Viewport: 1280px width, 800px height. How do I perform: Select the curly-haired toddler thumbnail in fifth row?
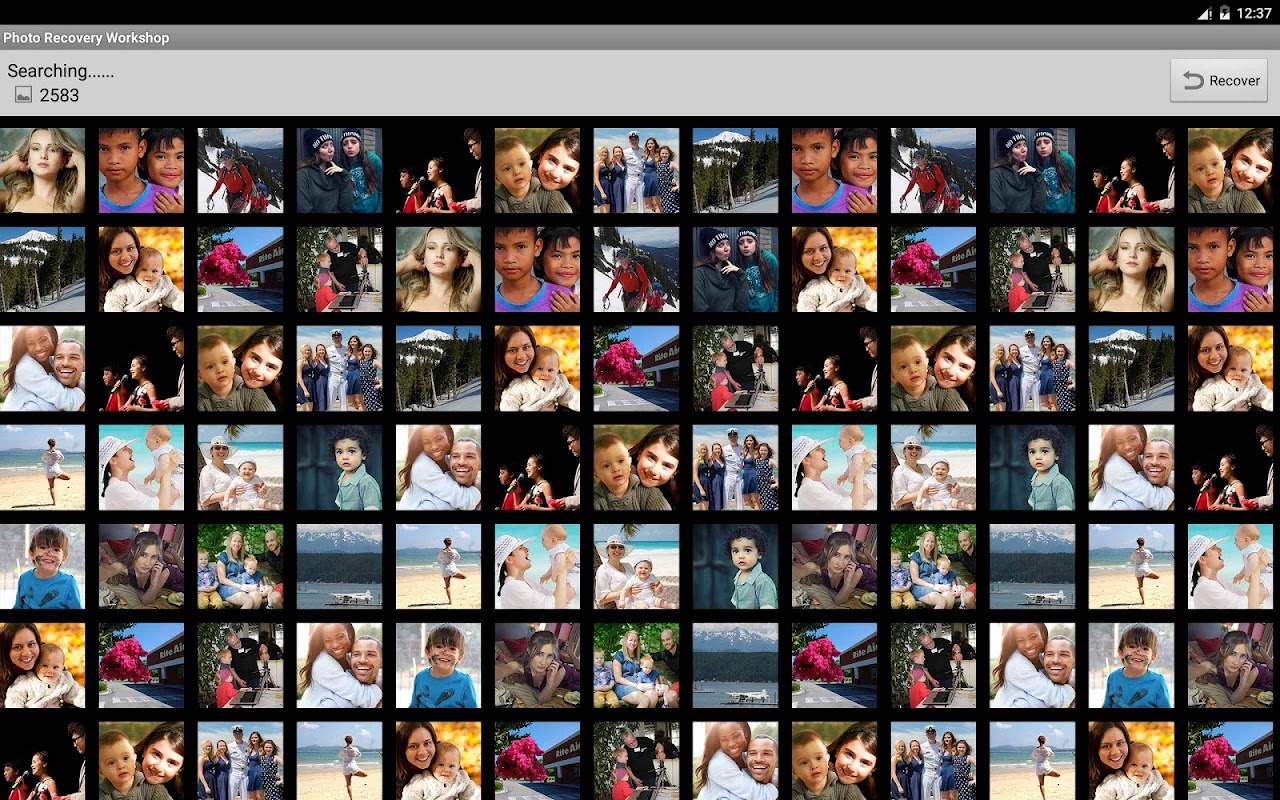coord(735,566)
